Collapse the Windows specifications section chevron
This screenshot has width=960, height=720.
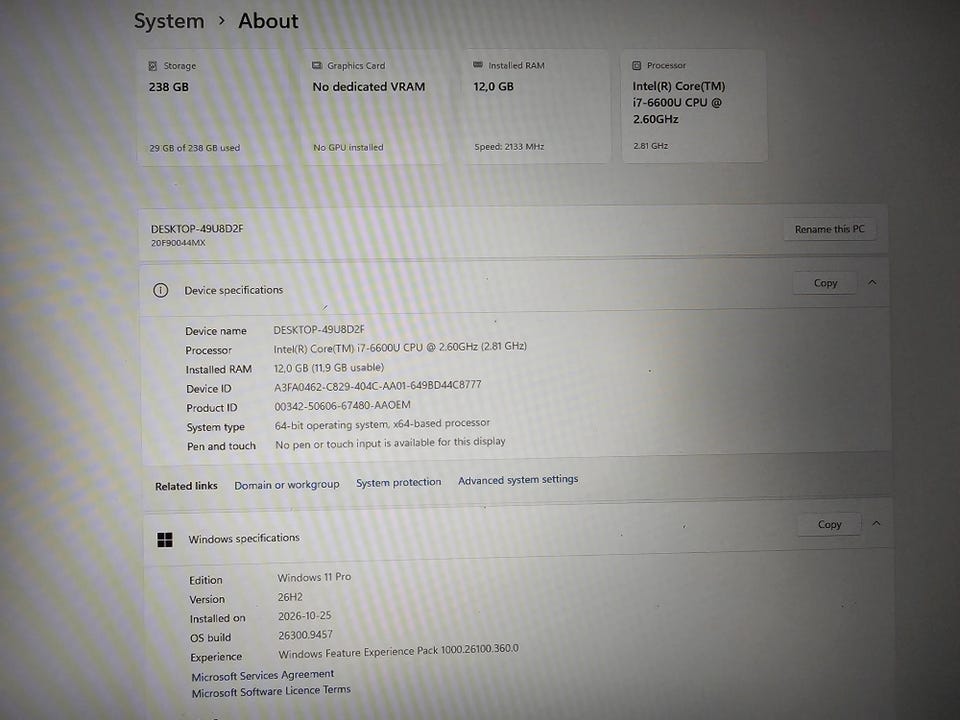[876, 523]
